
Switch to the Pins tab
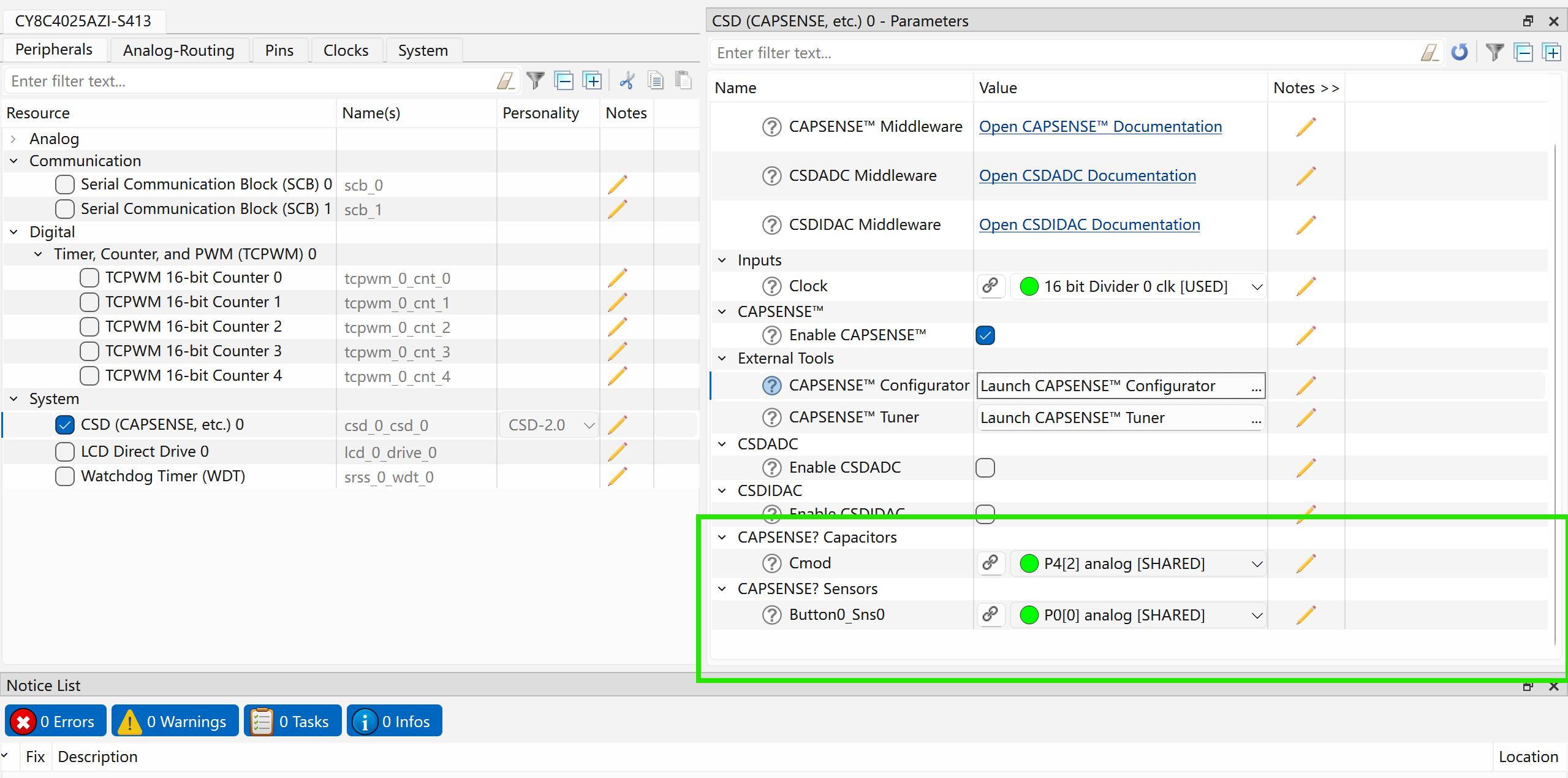click(x=279, y=50)
